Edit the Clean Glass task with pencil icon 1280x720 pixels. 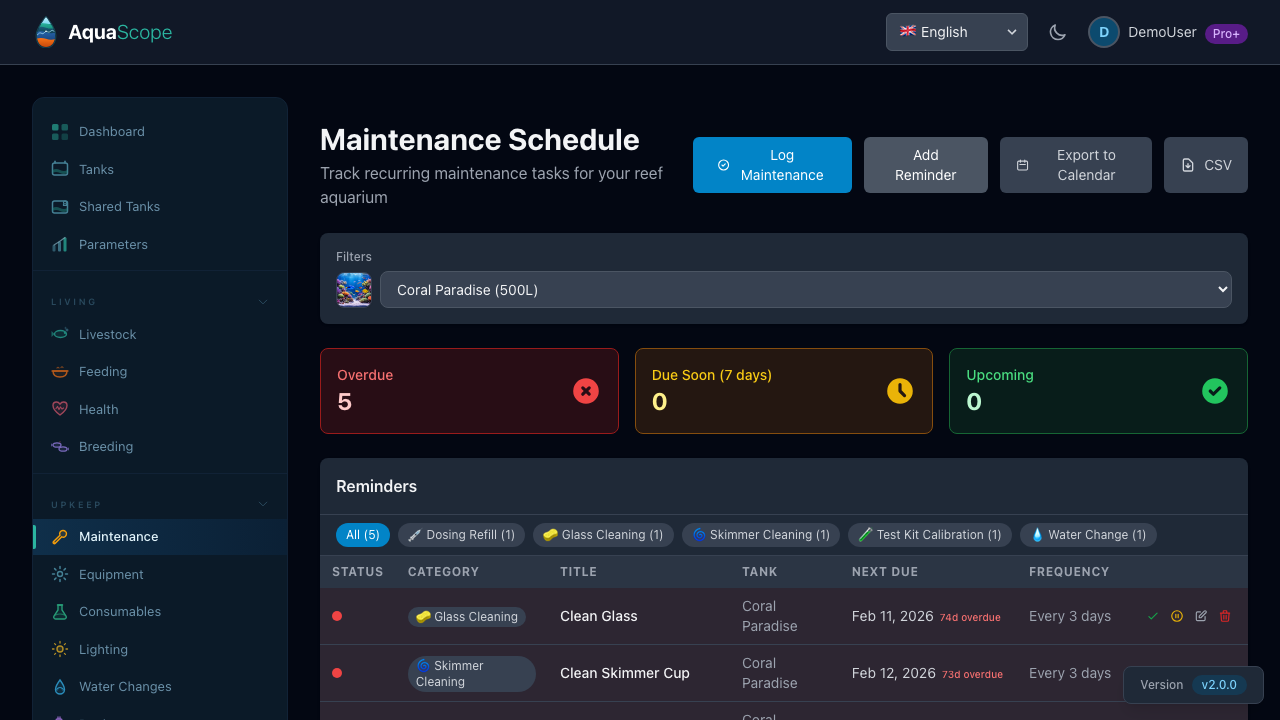(1200, 616)
